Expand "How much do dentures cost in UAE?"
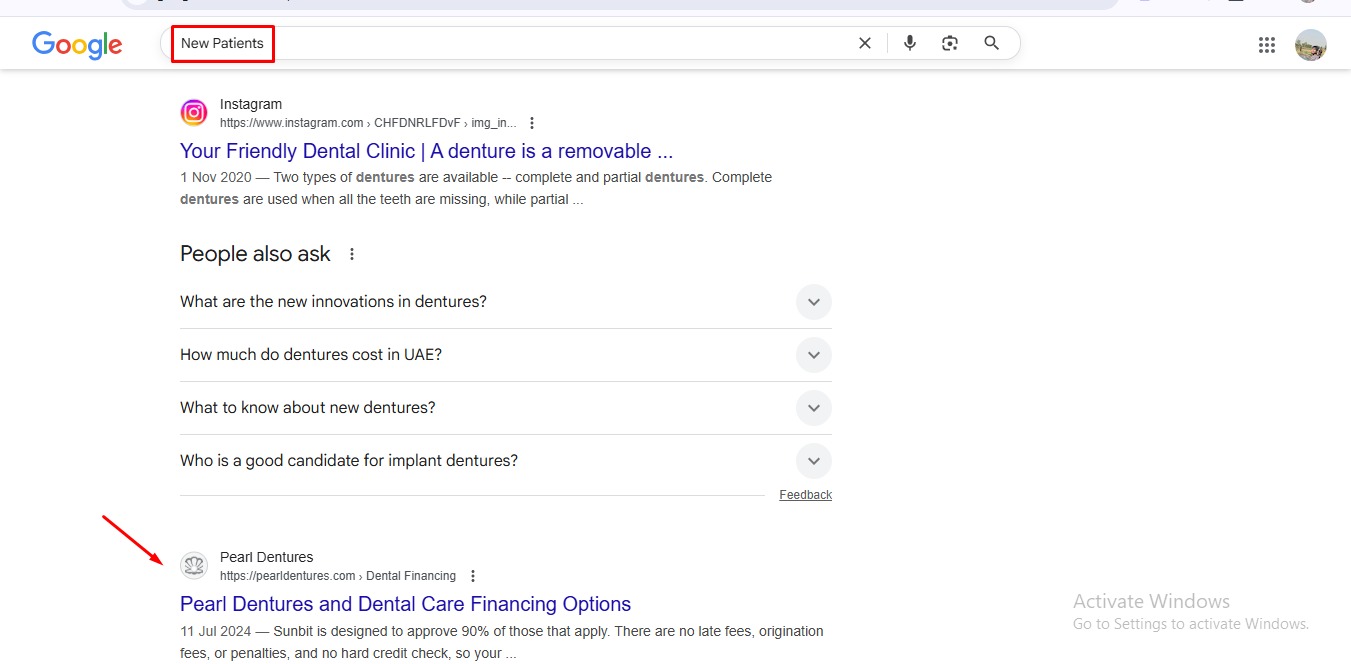The width and height of the screenshot is (1351, 664). (x=813, y=355)
